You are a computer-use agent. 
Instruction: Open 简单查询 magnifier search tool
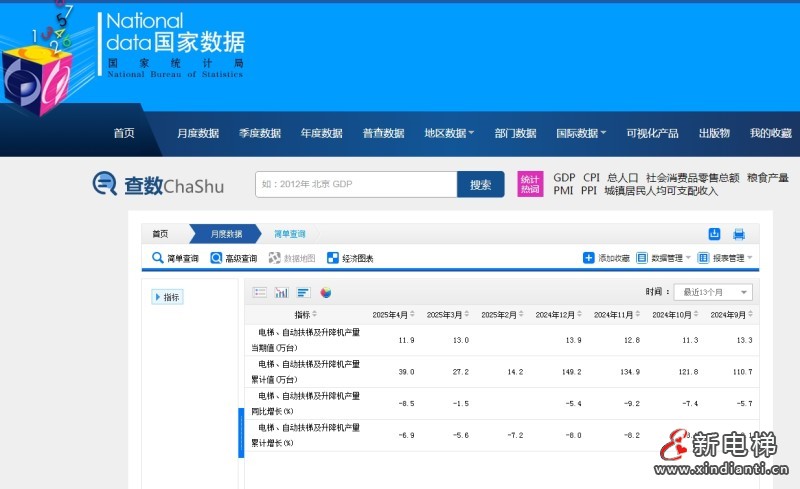tap(175, 258)
